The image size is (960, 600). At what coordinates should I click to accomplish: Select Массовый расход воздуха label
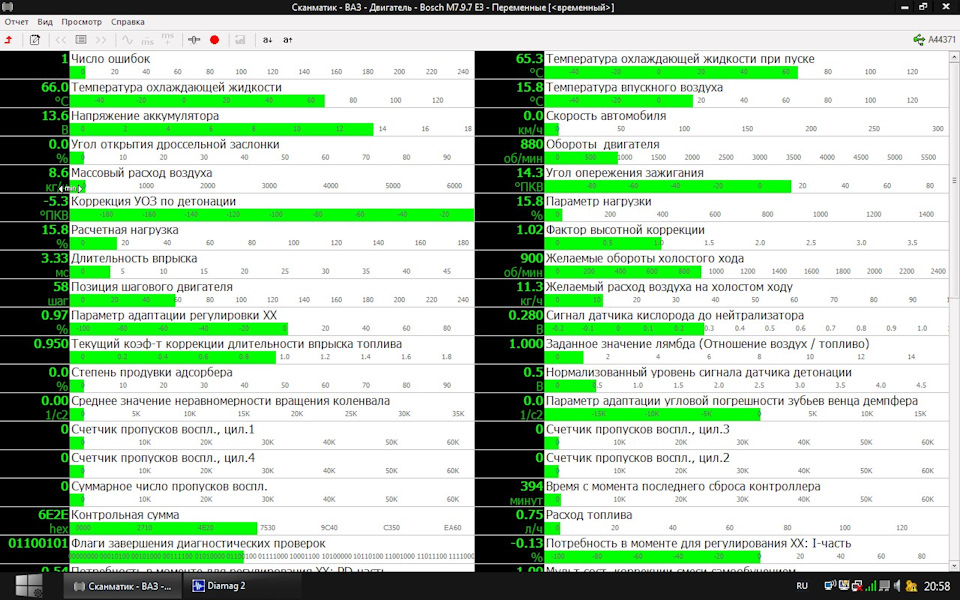pyautogui.click(x=141, y=173)
